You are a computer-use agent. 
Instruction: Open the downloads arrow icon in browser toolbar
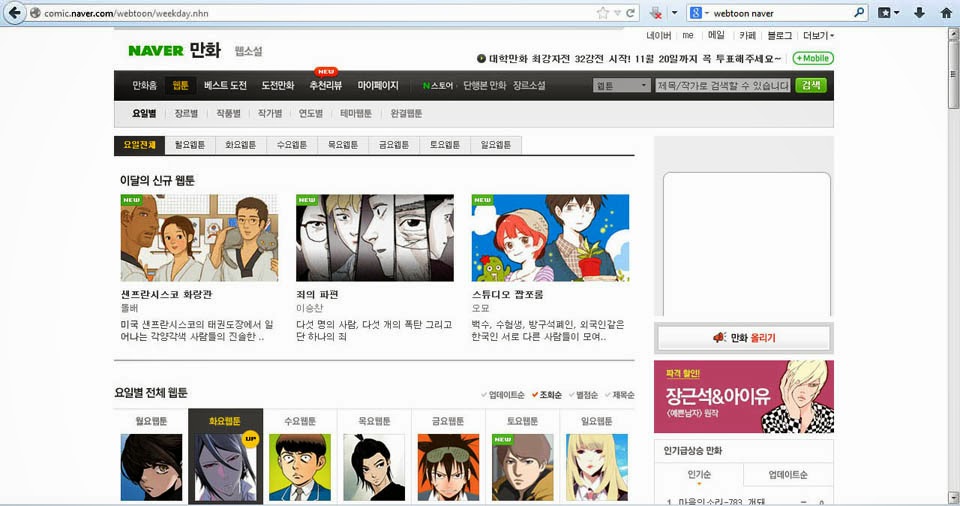click(919, 13)
